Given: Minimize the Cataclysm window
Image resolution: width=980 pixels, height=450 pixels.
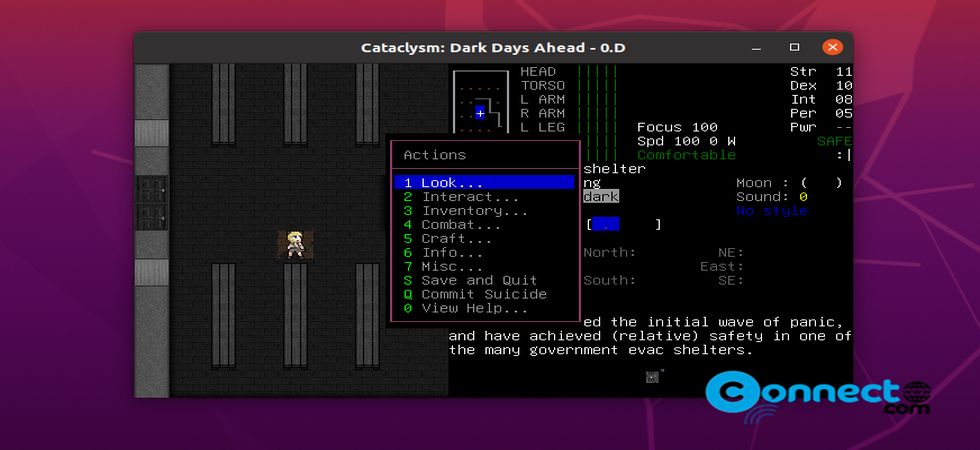Looking at the screenshot, I should [757, 48].
